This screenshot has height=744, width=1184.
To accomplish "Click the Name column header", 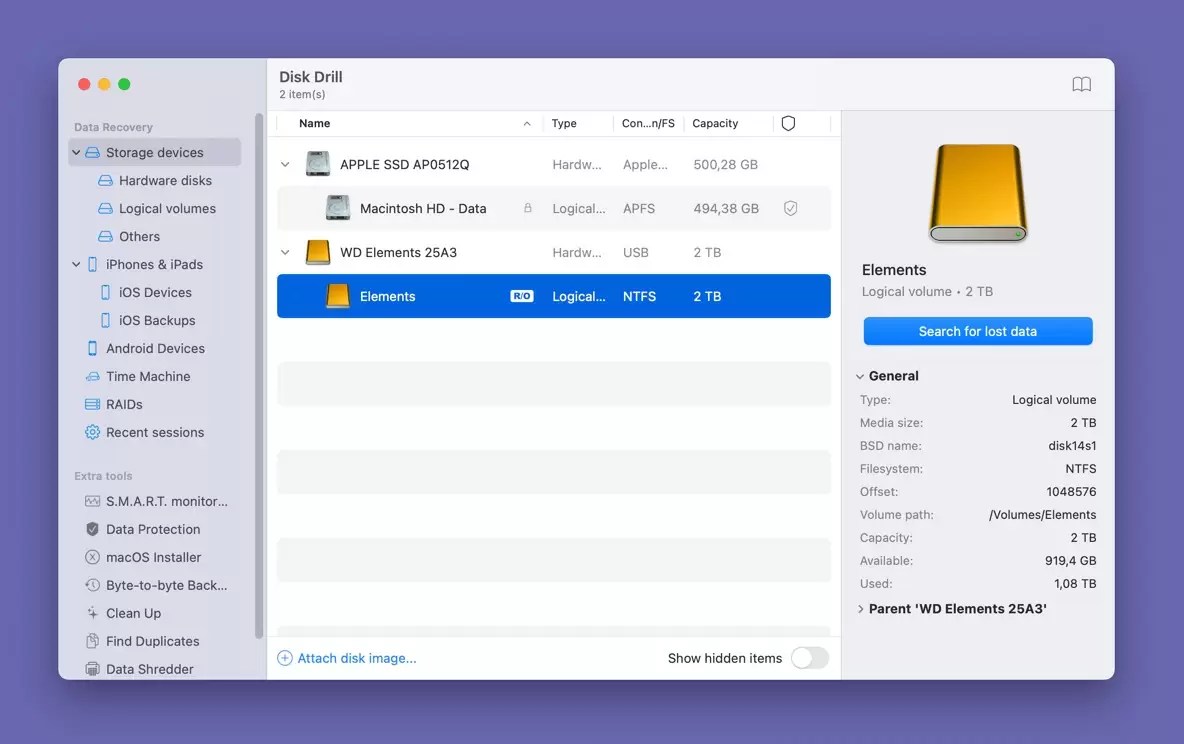I will pyautogui.click(x=314, y=123).
